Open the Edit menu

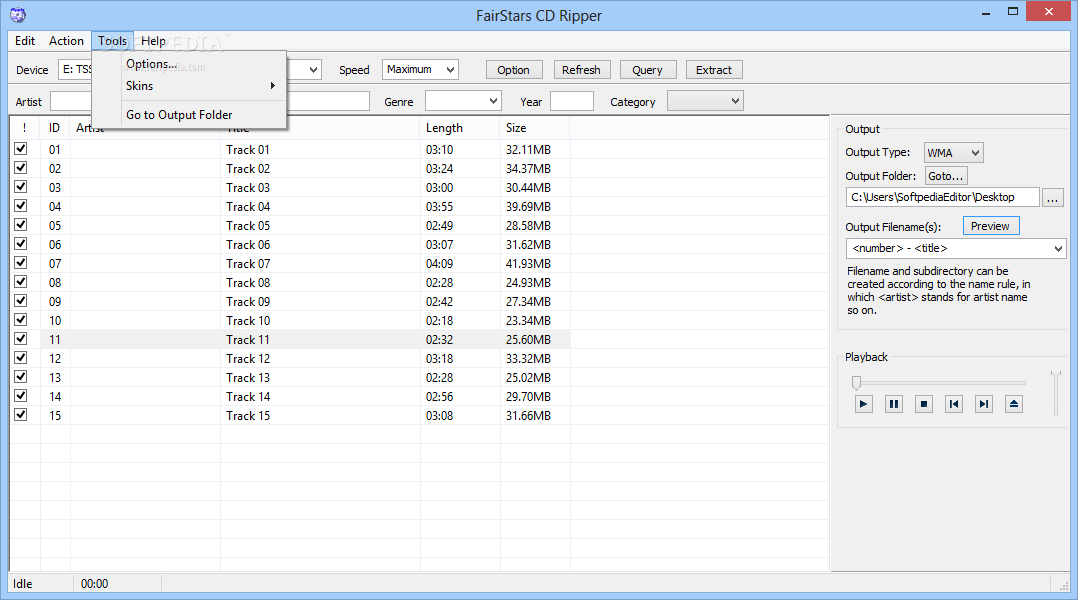[25, 41]
